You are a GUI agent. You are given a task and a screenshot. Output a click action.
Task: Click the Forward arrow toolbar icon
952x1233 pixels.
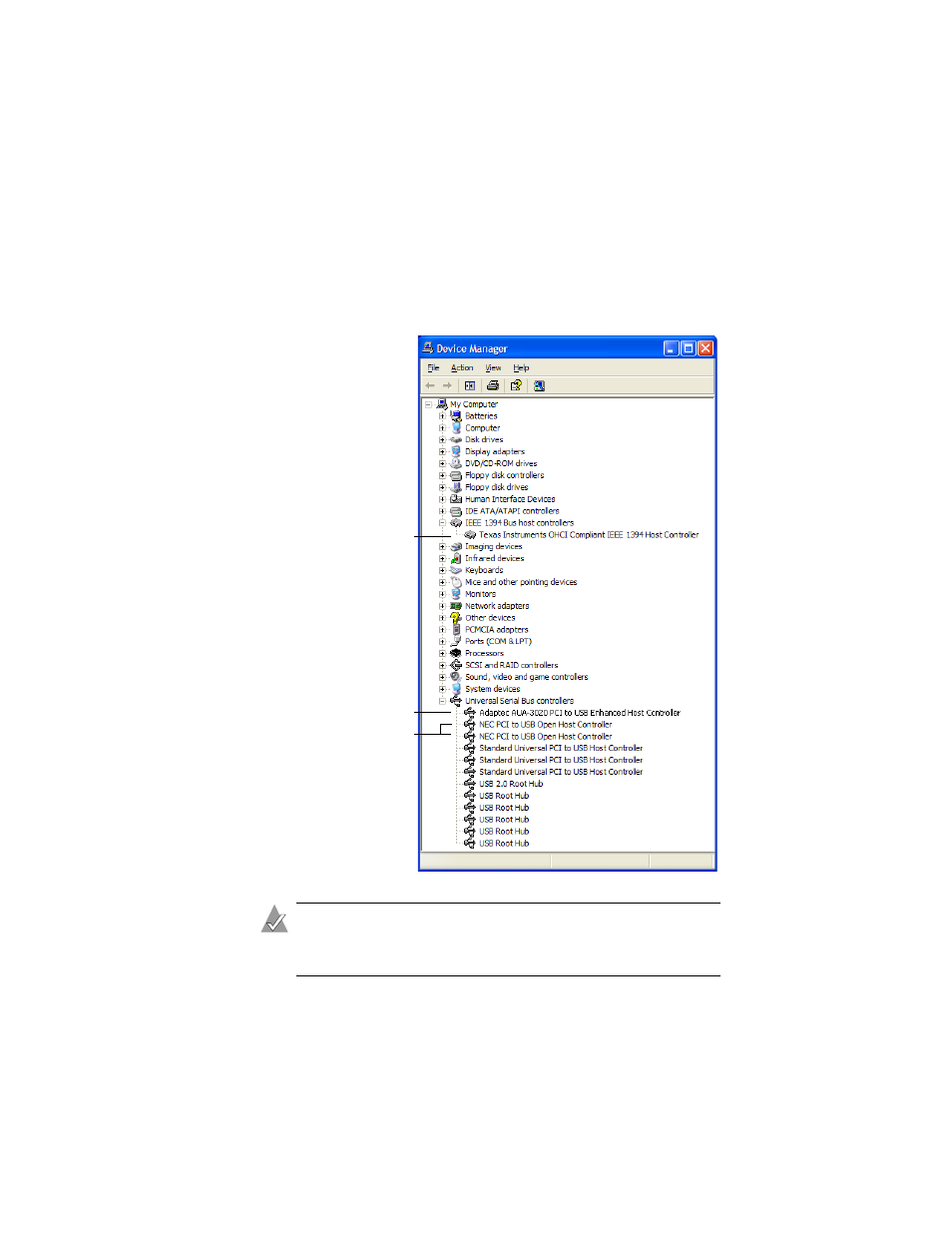point(447,385)
